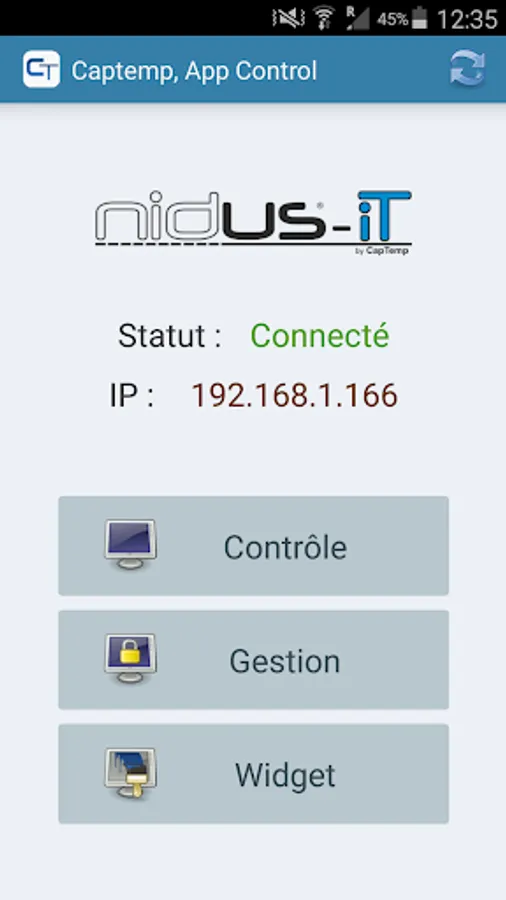Click the padlock monitor icon beside Gestion

click(130, 658)
